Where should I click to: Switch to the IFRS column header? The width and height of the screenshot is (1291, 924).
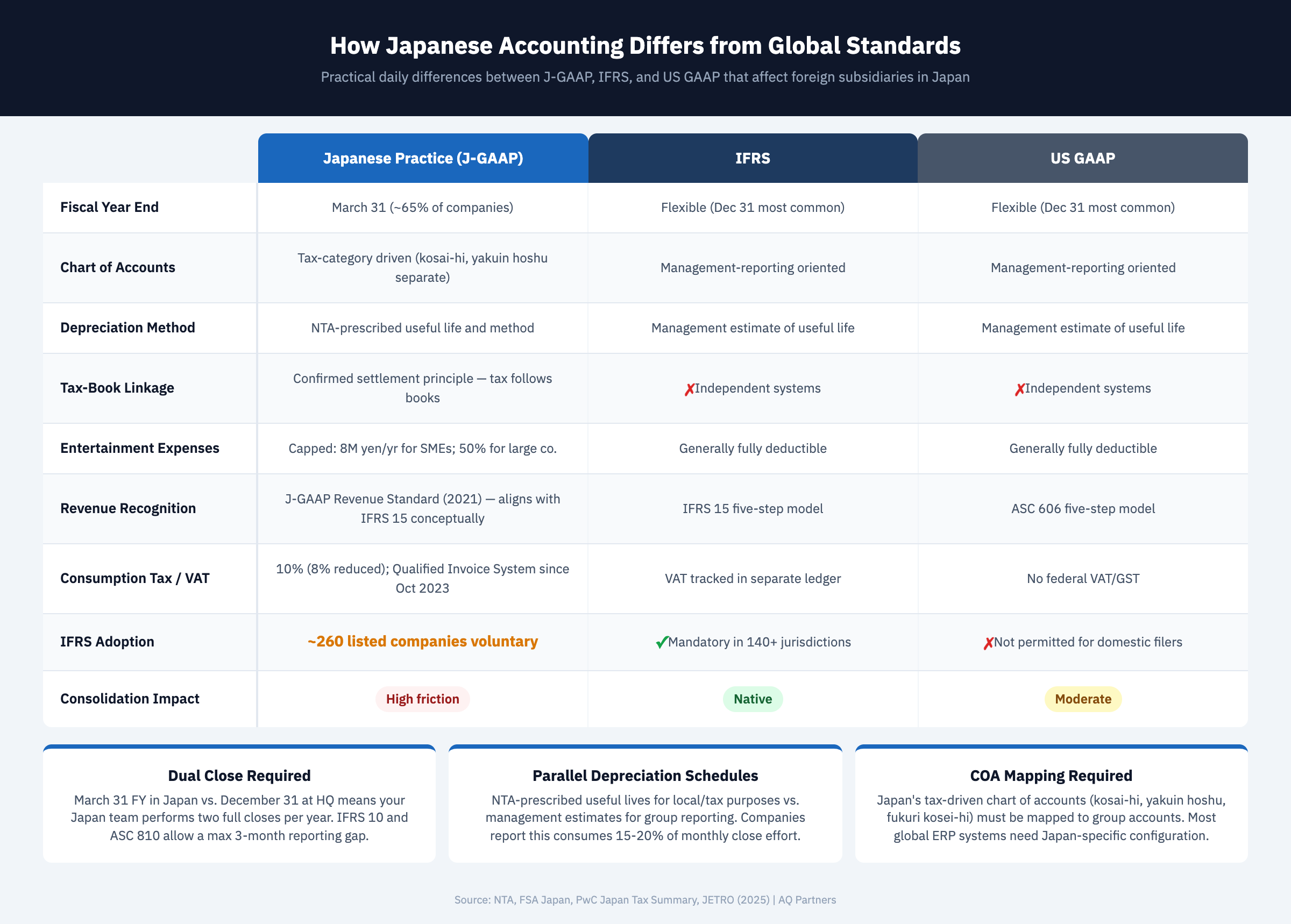(x=752, y=158)
